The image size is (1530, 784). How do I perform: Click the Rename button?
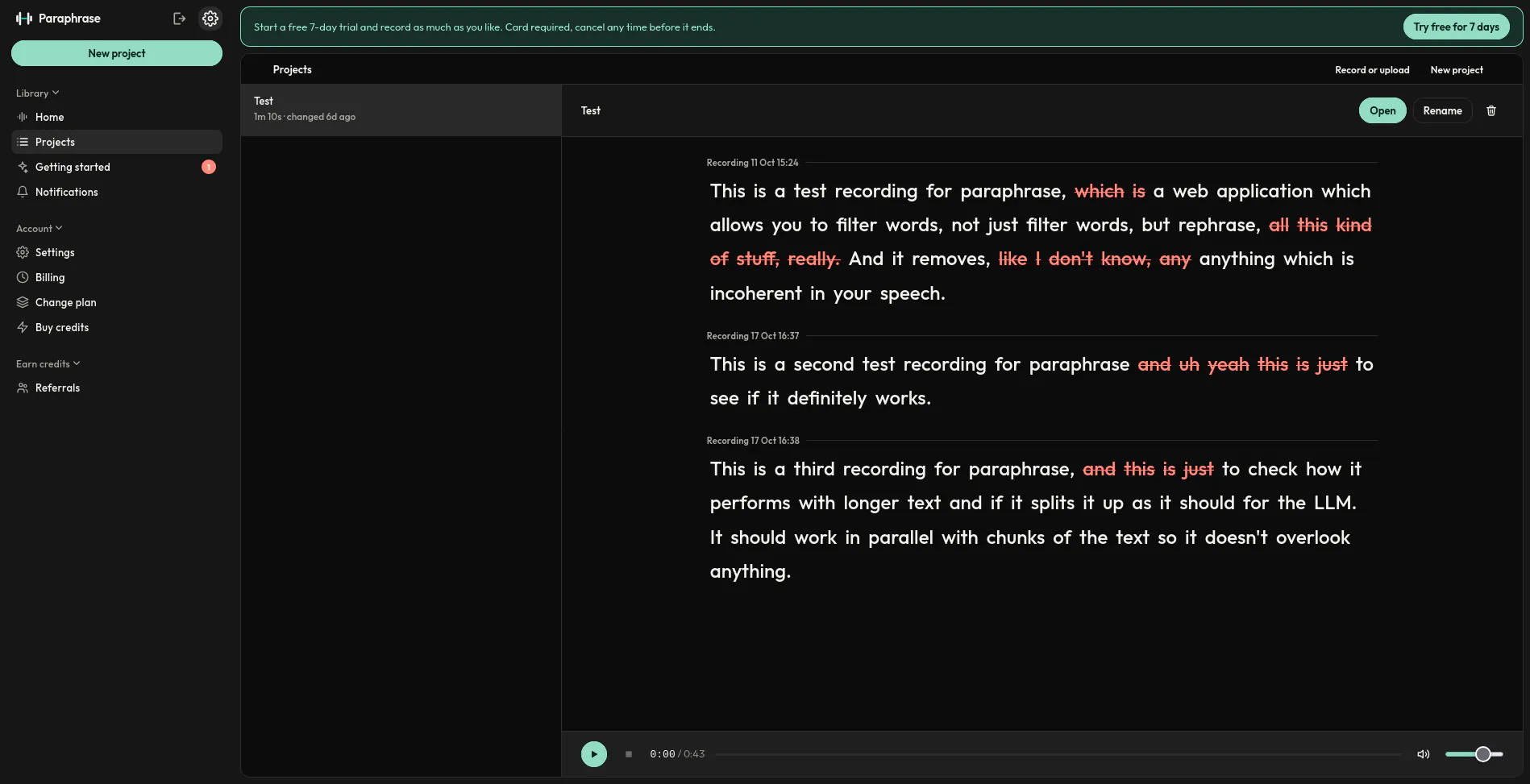(1442, 110)
